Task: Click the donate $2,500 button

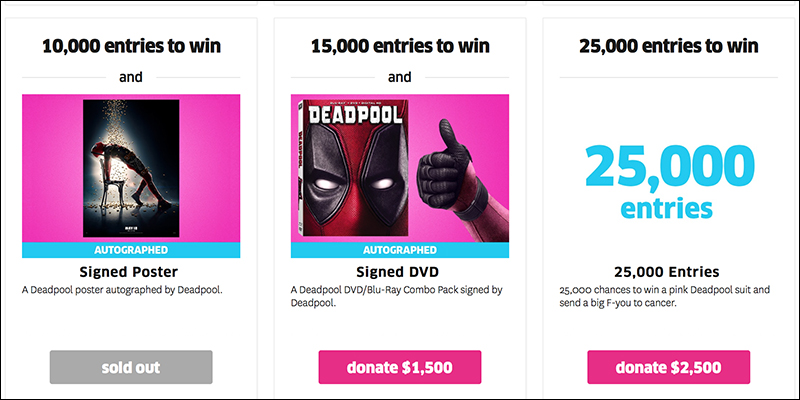Action: [x=668, y=367]
